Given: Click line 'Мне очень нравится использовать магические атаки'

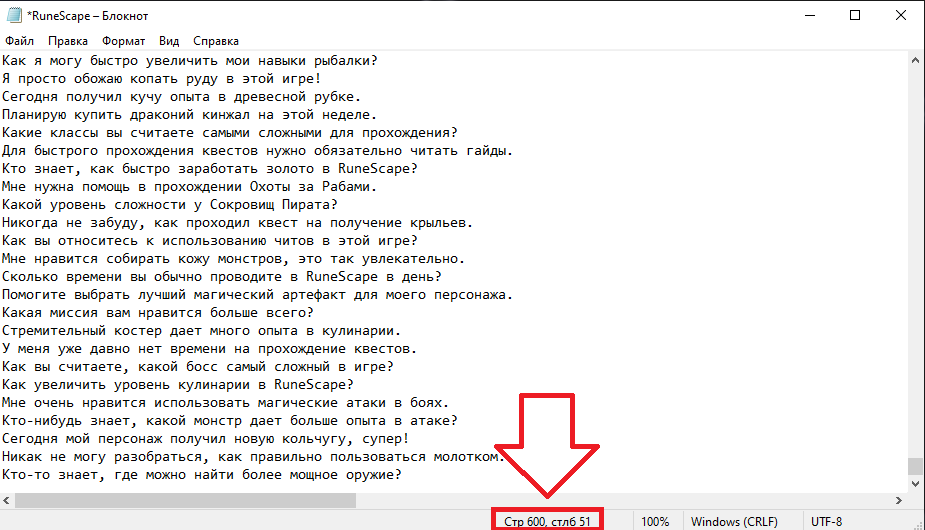Looking at the screenshot, I should pyautogui.click(x=225, y=403).
